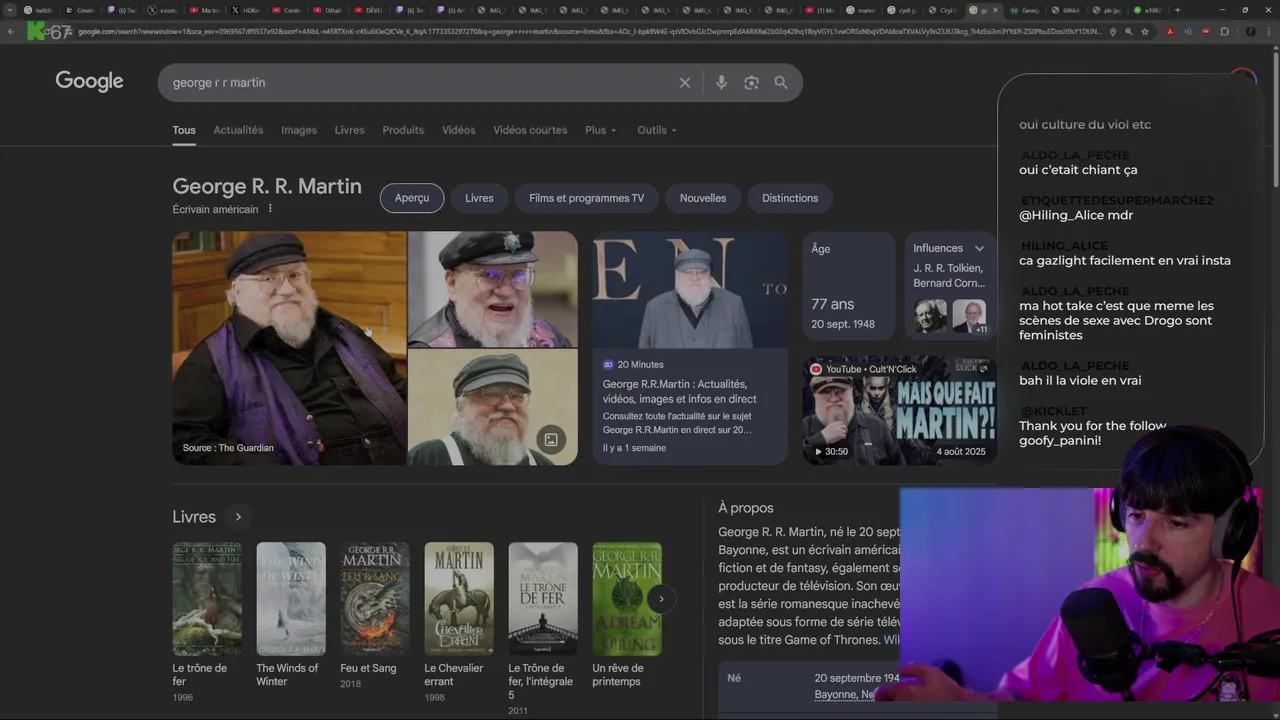Go to the Google home logo
1280x720 pixels.
(89, 82)
